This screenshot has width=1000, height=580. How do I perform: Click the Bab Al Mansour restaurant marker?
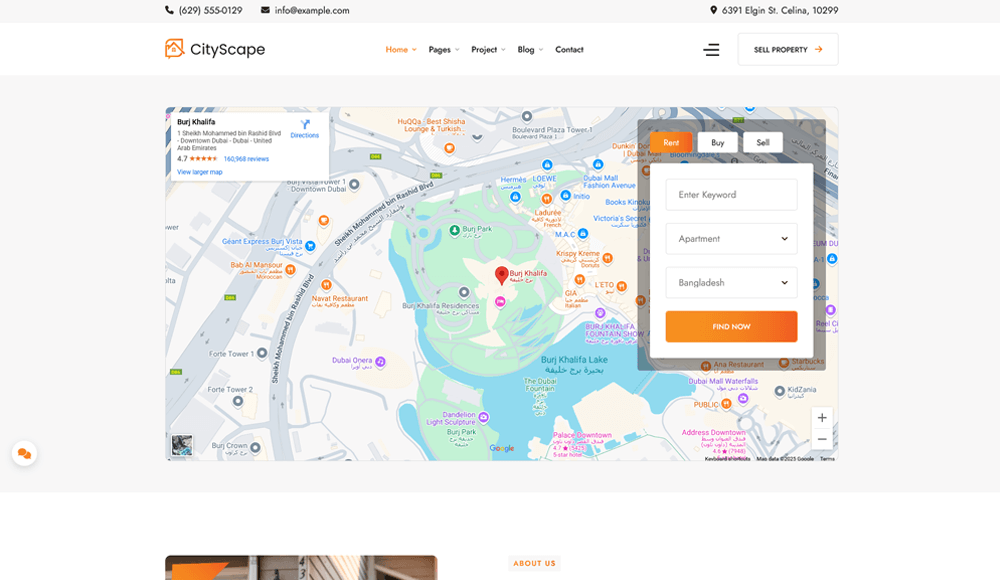(x=290, y=269)
